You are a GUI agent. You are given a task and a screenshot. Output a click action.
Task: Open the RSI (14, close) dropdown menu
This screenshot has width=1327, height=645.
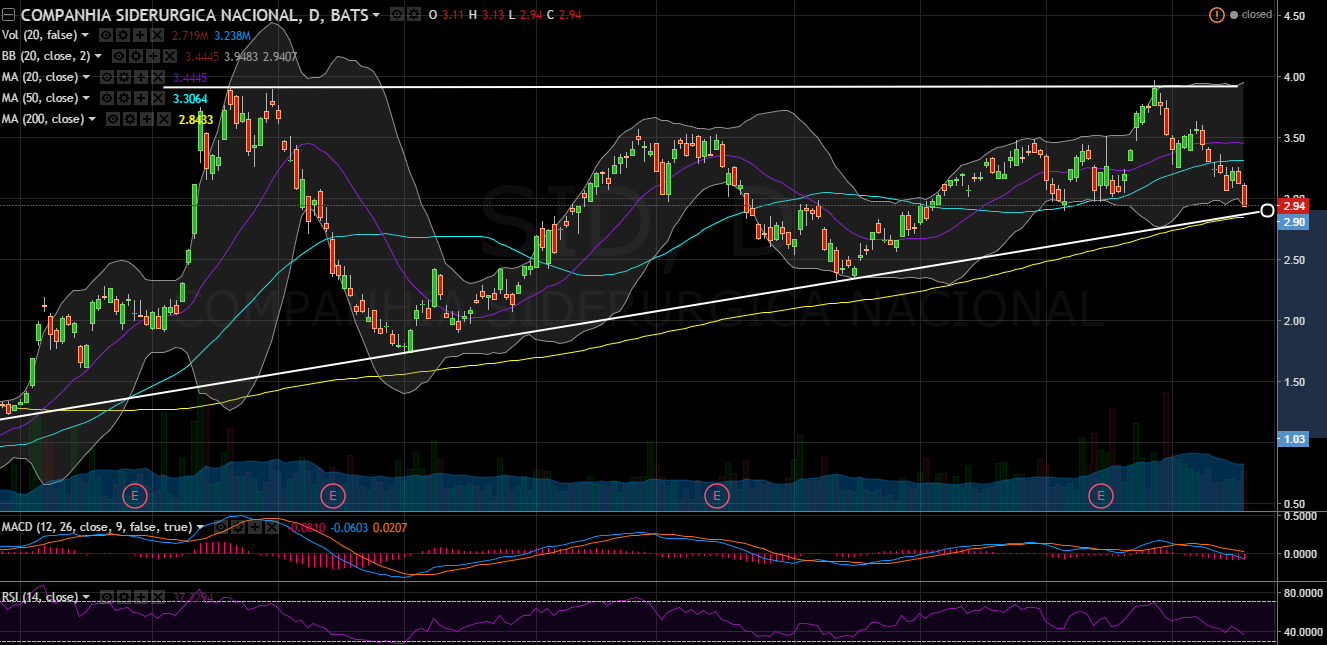coord(85,598)
